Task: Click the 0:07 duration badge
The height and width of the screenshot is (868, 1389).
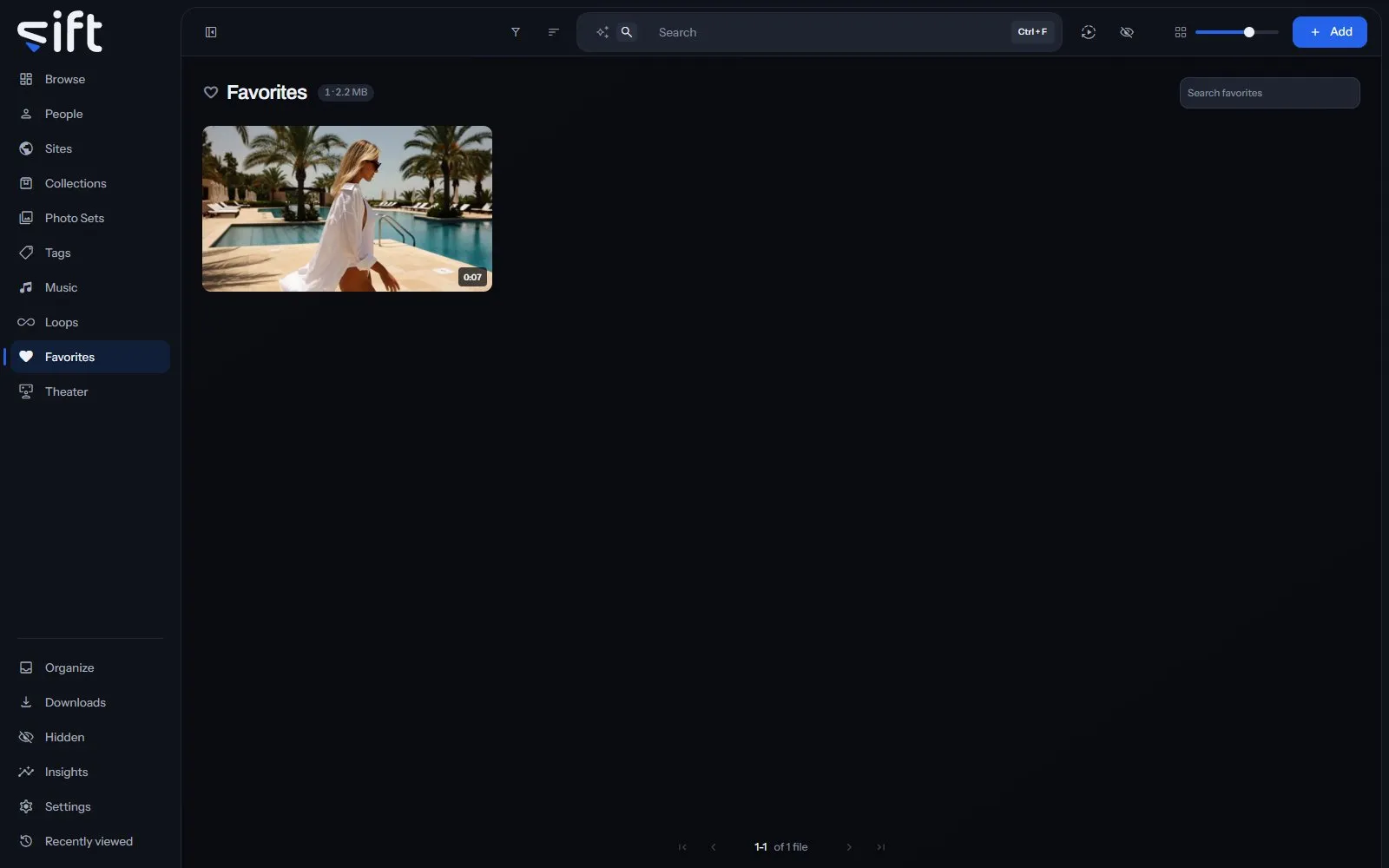Action: (x=472, y=278)
